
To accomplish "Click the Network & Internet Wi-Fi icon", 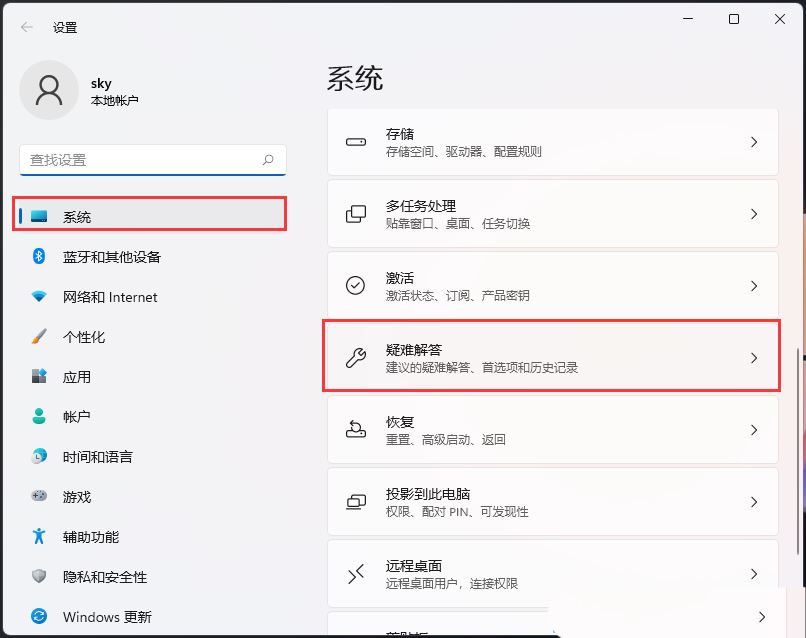I will 39,297.
